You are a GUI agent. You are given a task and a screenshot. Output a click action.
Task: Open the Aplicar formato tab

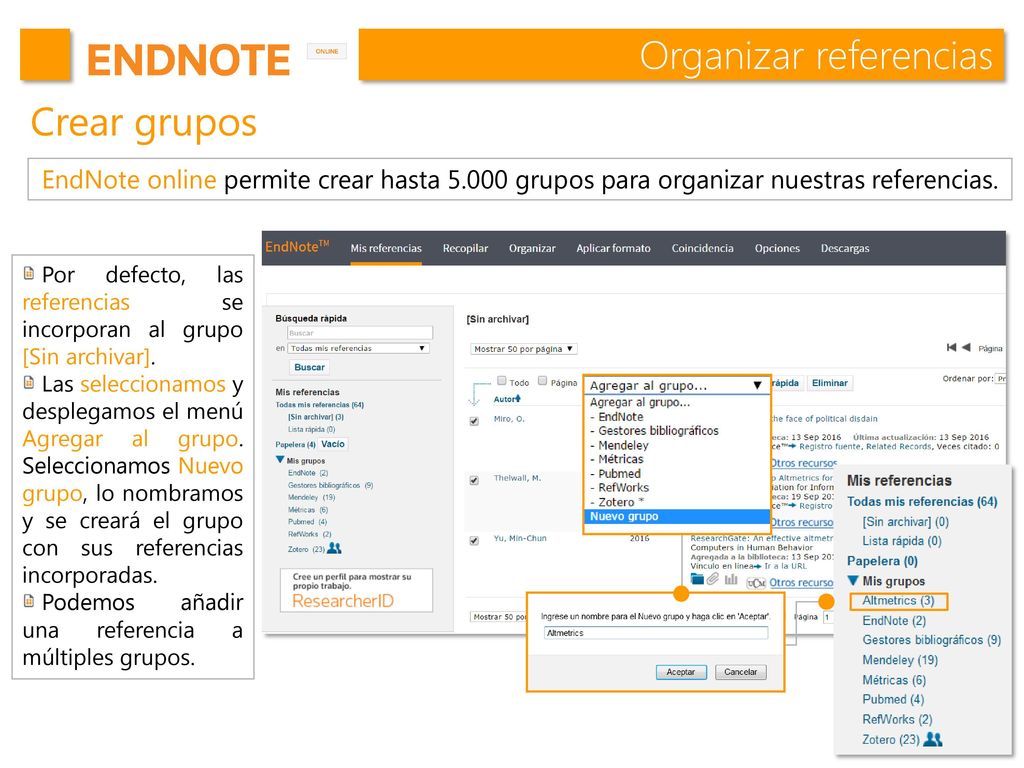[613, 248]
